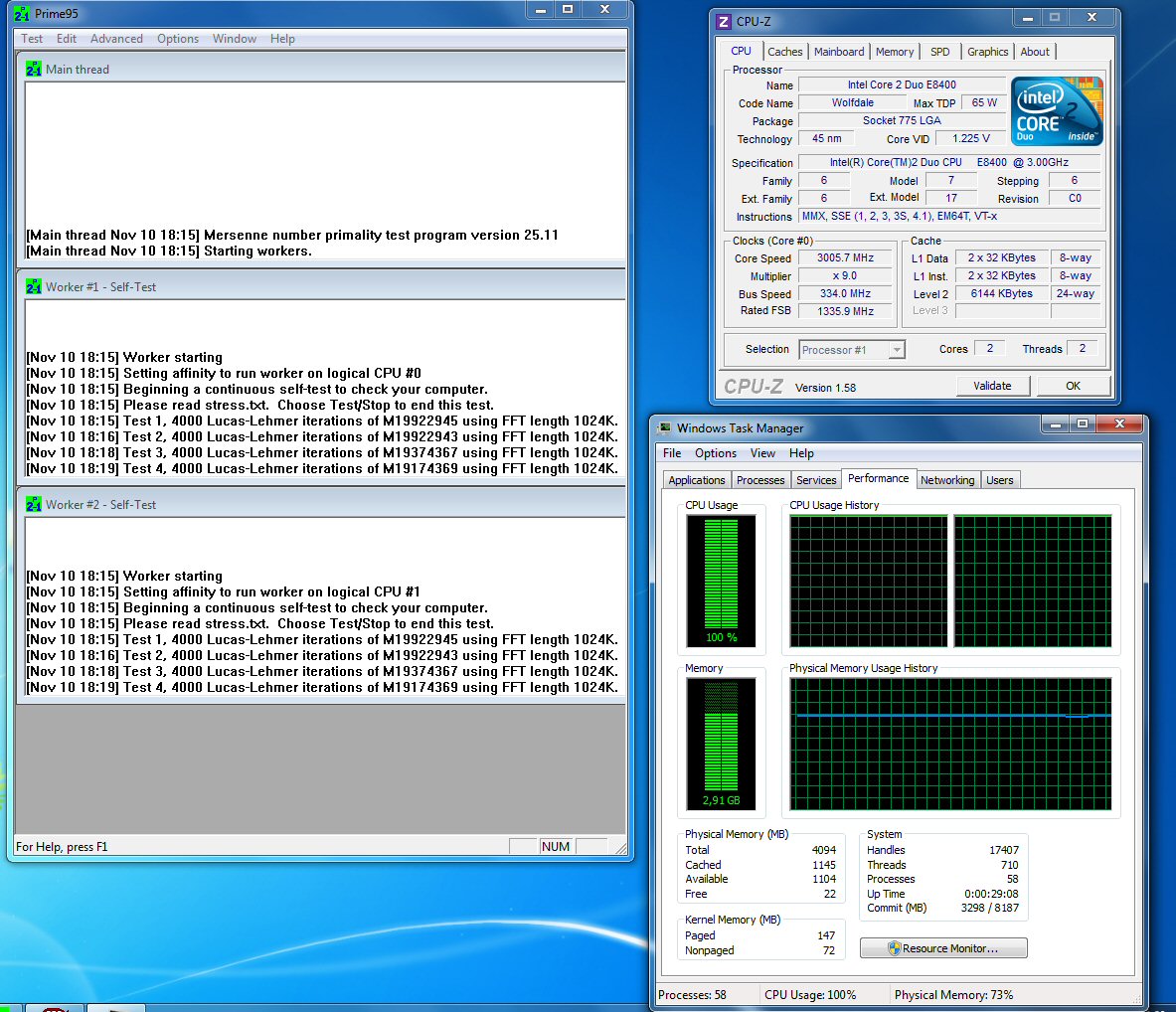This screenshot has height=1012, width=1176.
Task: Click the Commit (MB) value 3298 / 8187
Action: 989,908
